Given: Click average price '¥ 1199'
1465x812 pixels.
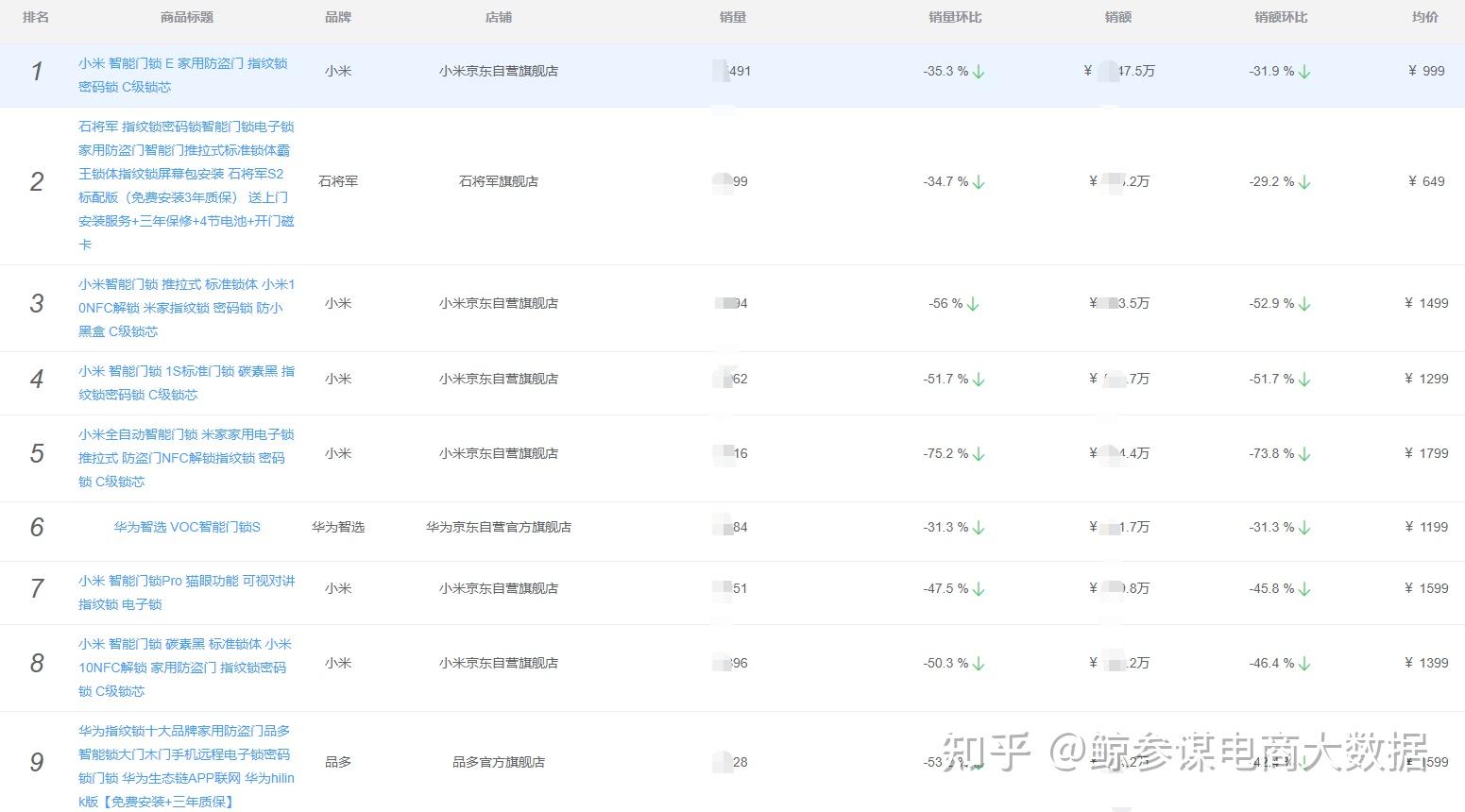Looking at the screenshot, I should click(1426, 527).
